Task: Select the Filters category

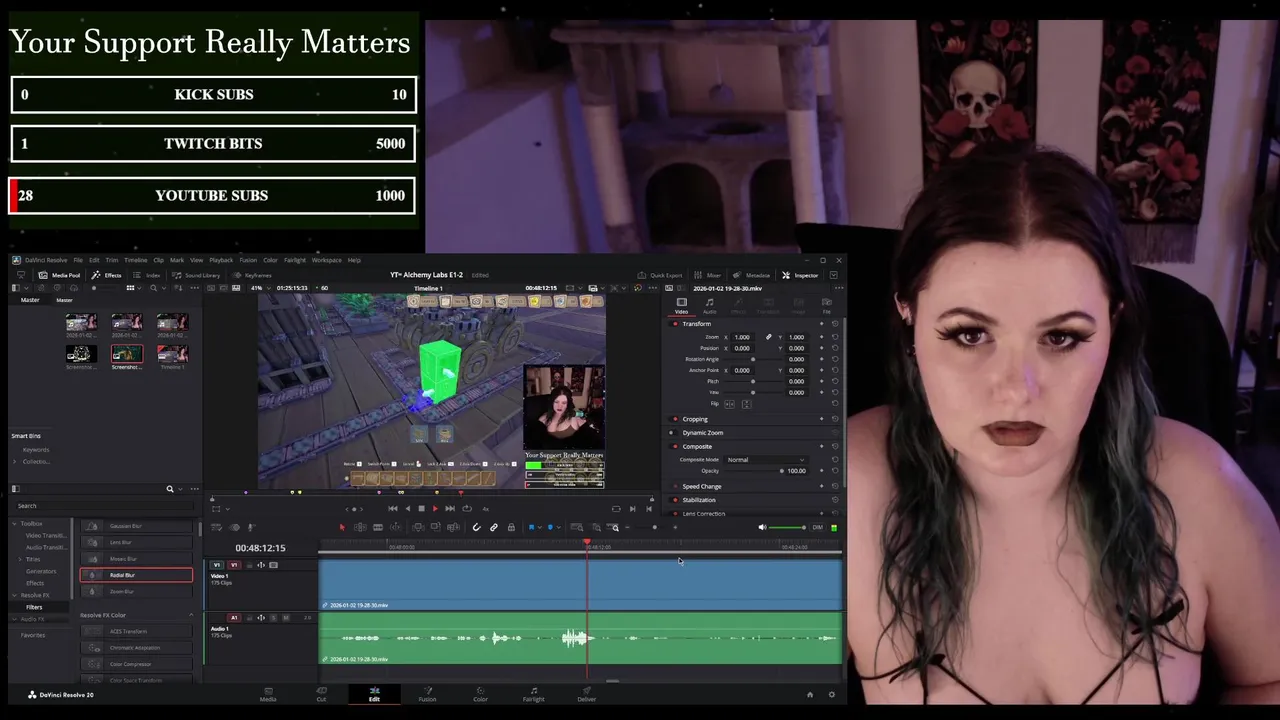Action: pos(34,607)
